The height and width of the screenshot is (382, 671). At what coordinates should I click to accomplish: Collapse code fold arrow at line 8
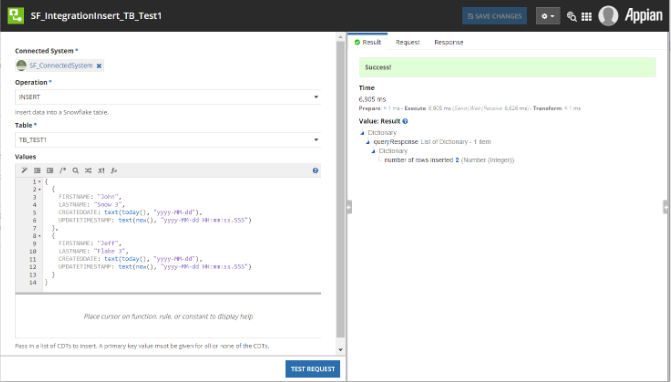pos(40,236)
